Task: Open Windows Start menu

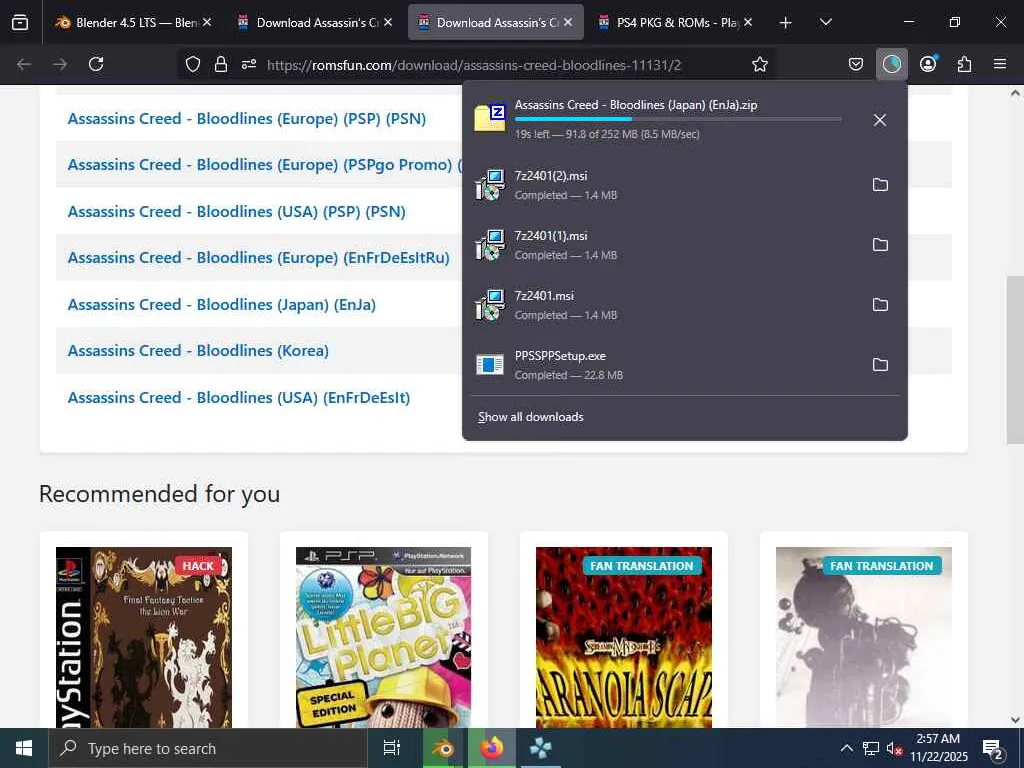Action: click(24, 748)
